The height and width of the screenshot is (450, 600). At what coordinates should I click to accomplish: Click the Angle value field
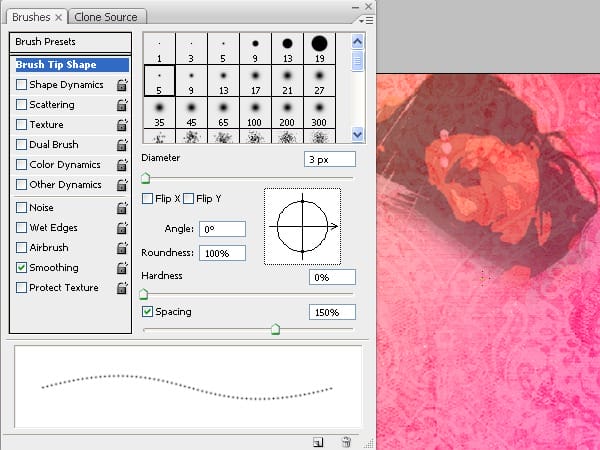222,229
